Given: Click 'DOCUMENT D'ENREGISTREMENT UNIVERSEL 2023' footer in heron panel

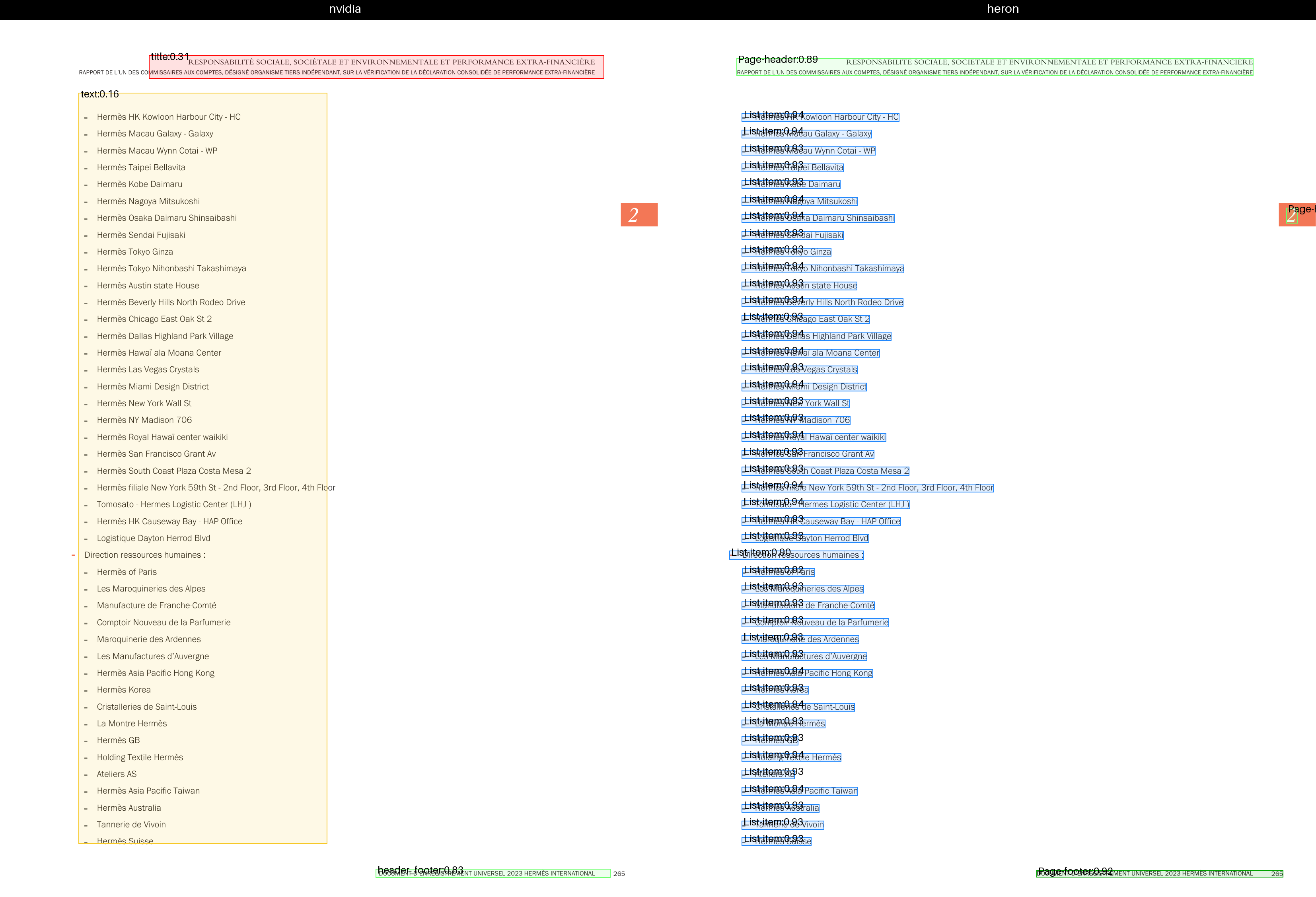Looking at the screenshot, I should coord(1145,873).
